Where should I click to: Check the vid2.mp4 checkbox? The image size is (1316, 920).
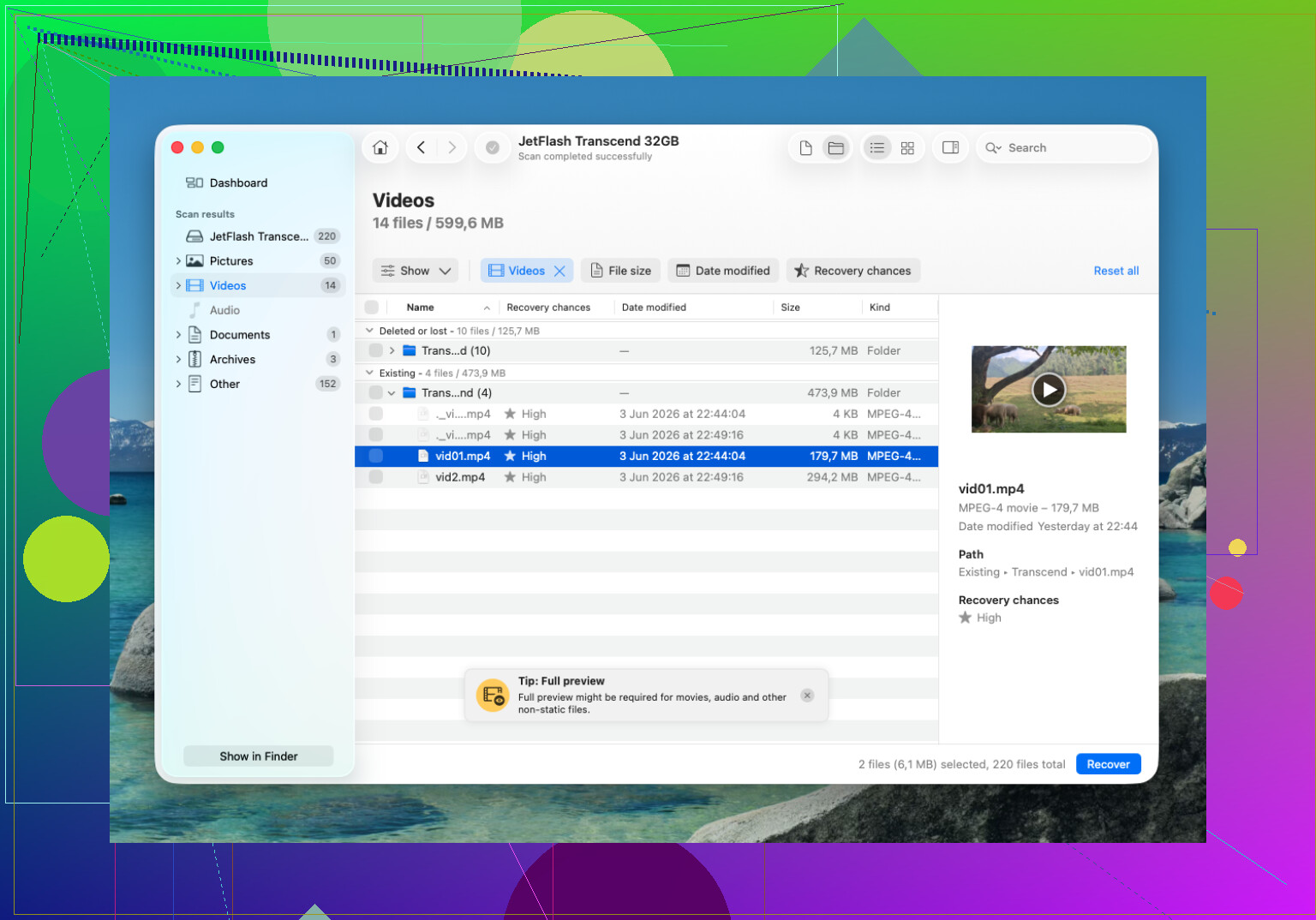(375, 477)
